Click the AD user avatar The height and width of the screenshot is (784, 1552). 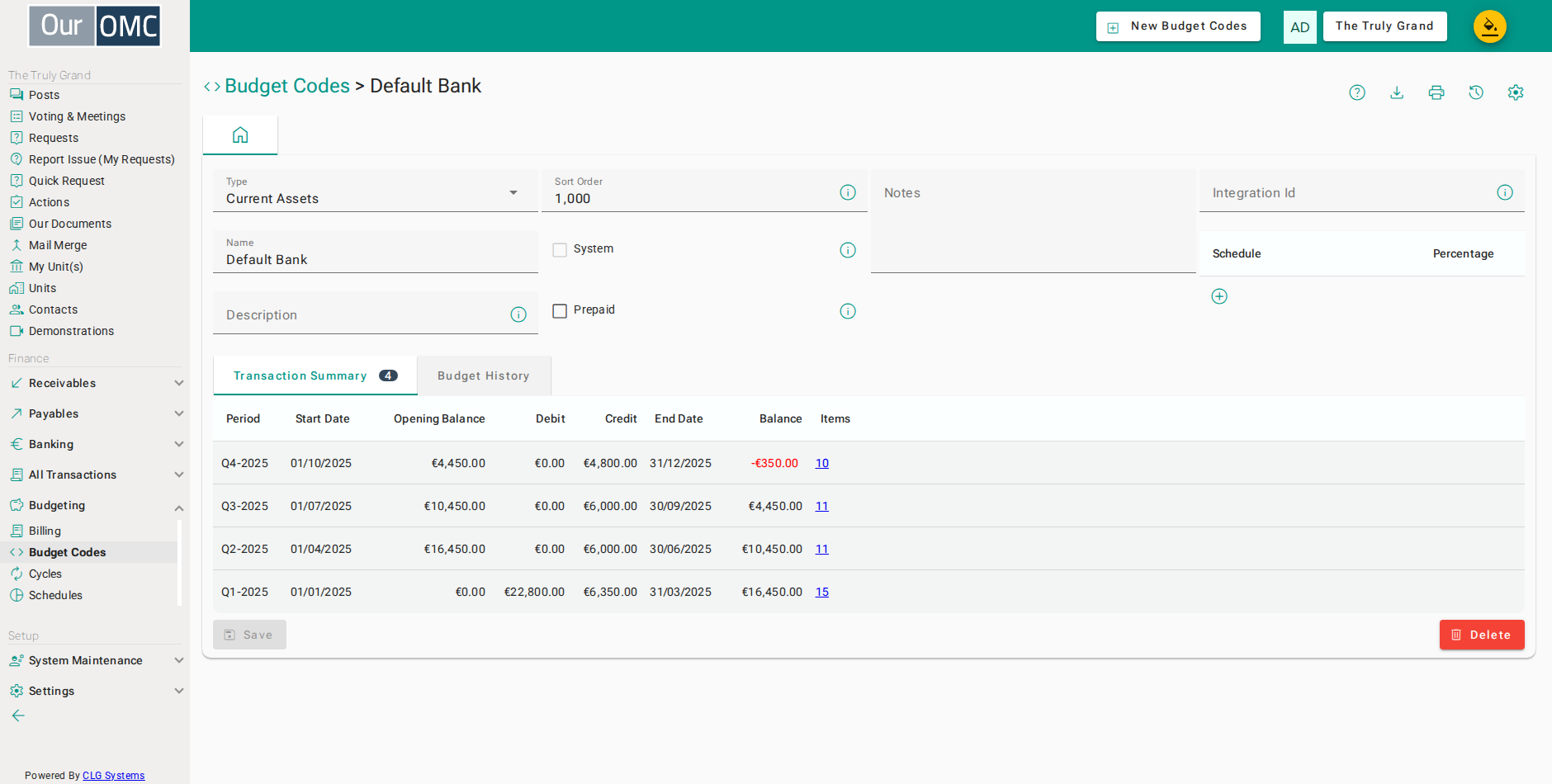coord(1300,27)
